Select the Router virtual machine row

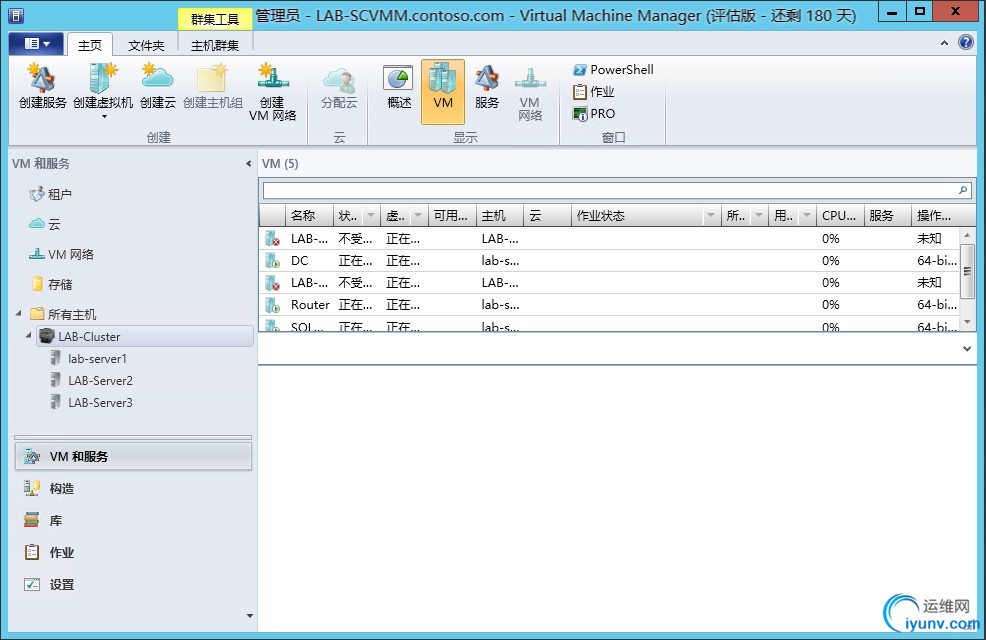(x=609, y=305)
